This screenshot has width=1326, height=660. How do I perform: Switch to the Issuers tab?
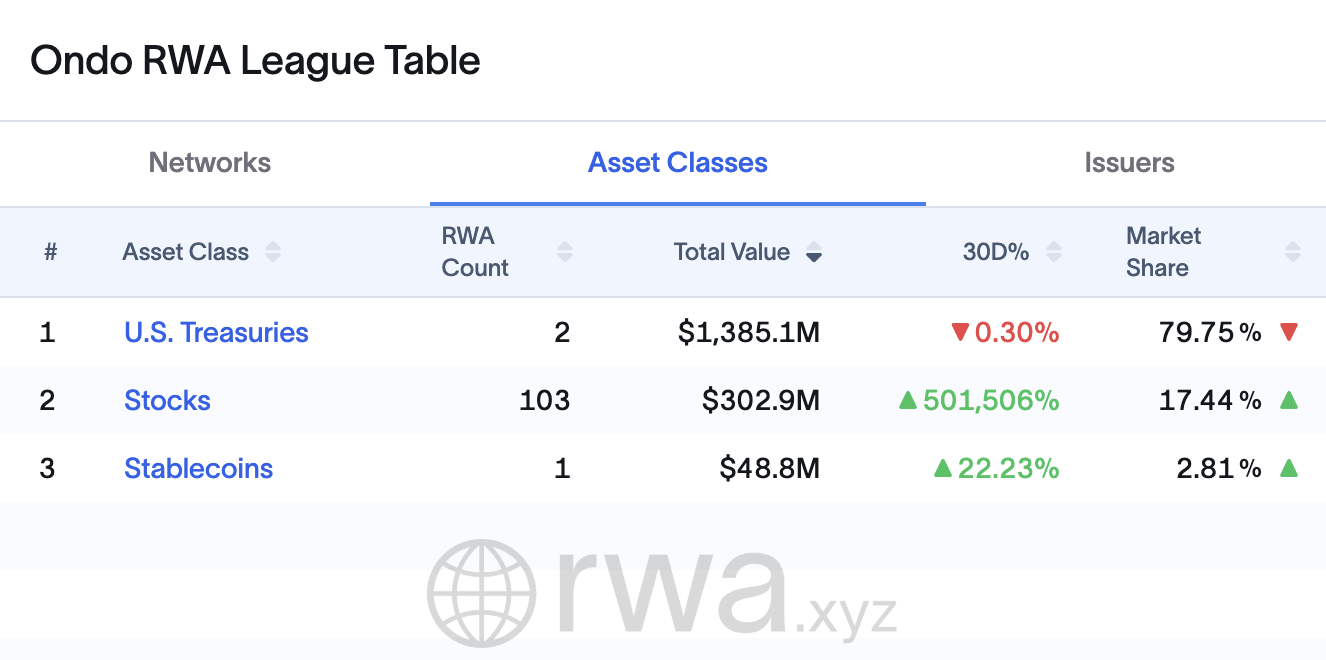pos(1129,162)
